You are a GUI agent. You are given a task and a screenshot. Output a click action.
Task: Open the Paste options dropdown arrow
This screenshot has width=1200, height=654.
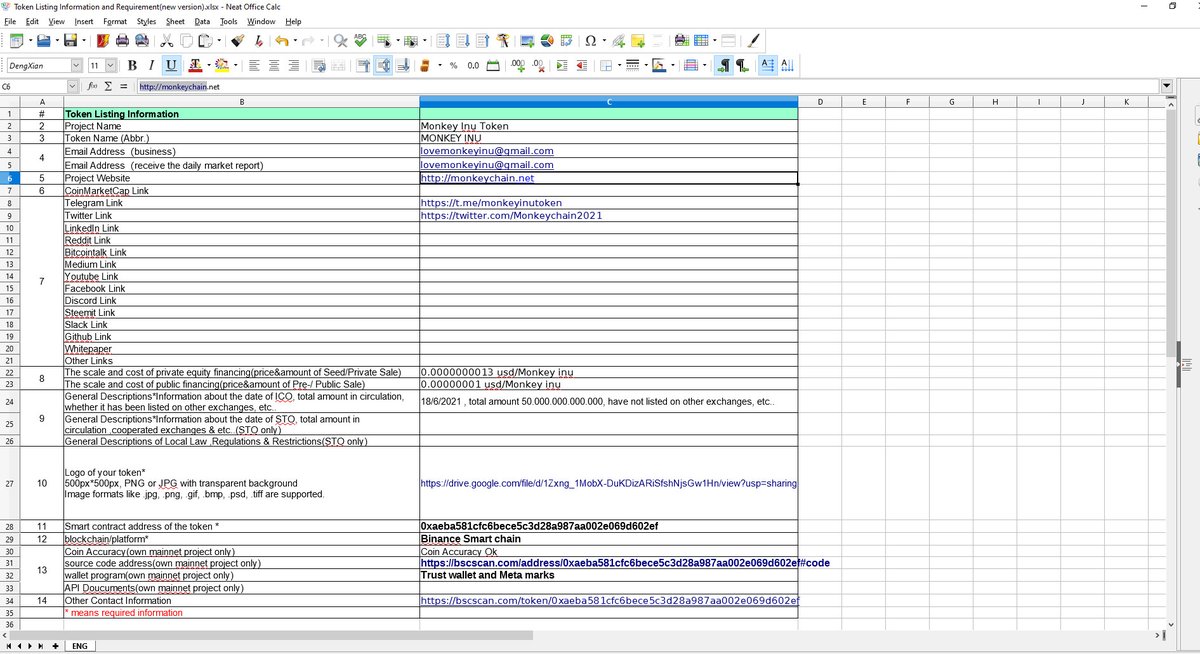point(219,41)
